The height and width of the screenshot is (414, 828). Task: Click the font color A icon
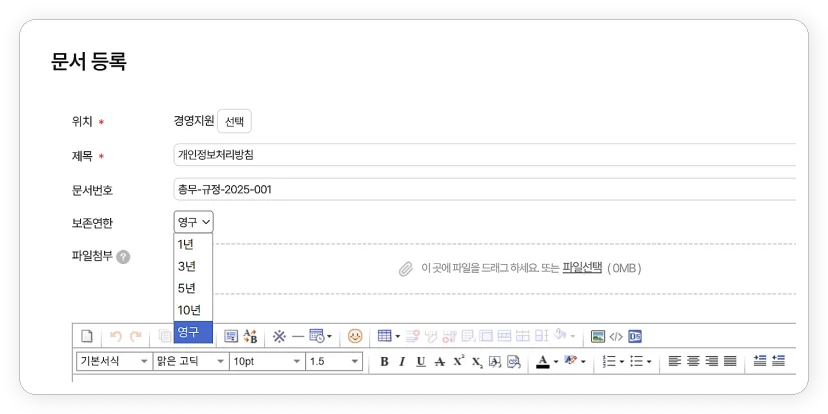[x=543, y=362]
